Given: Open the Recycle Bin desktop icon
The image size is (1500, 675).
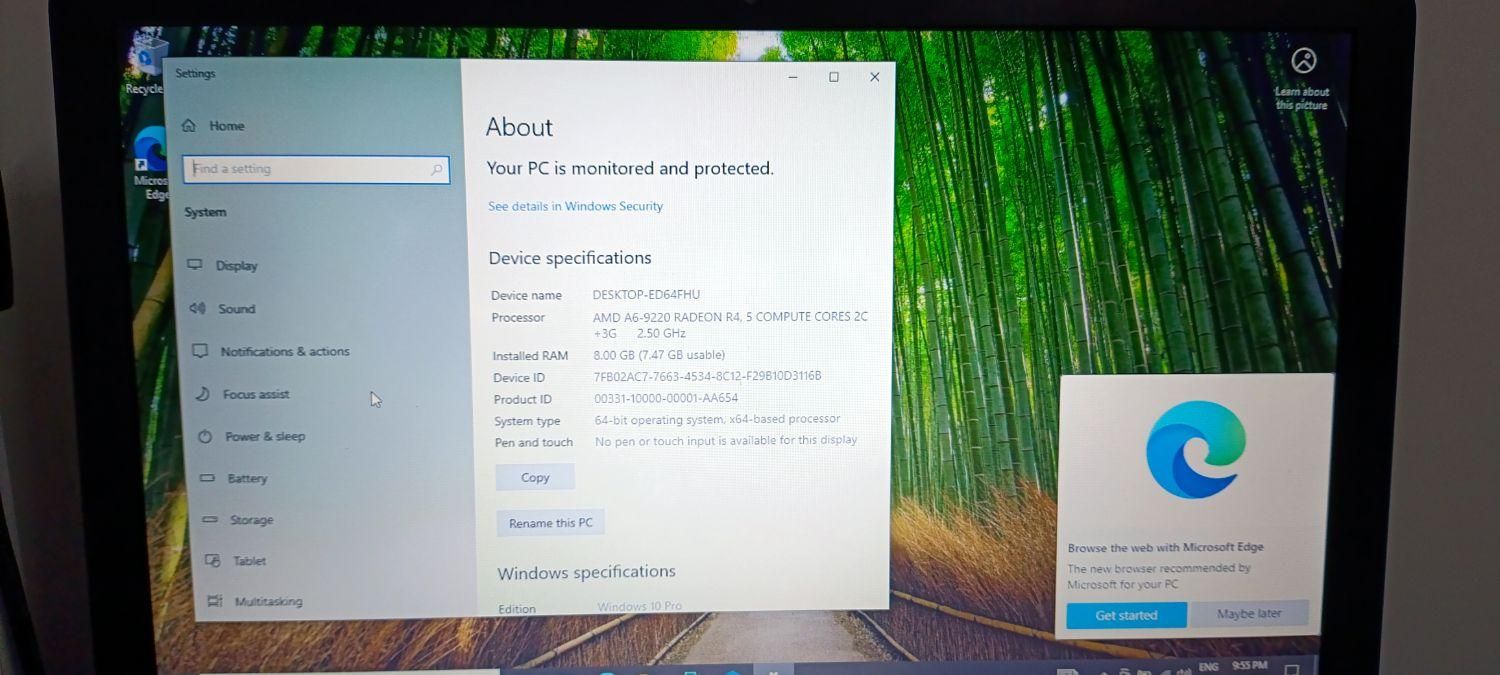Looking at the screenshot, I should pyautogui.click(x=146, y=65).
